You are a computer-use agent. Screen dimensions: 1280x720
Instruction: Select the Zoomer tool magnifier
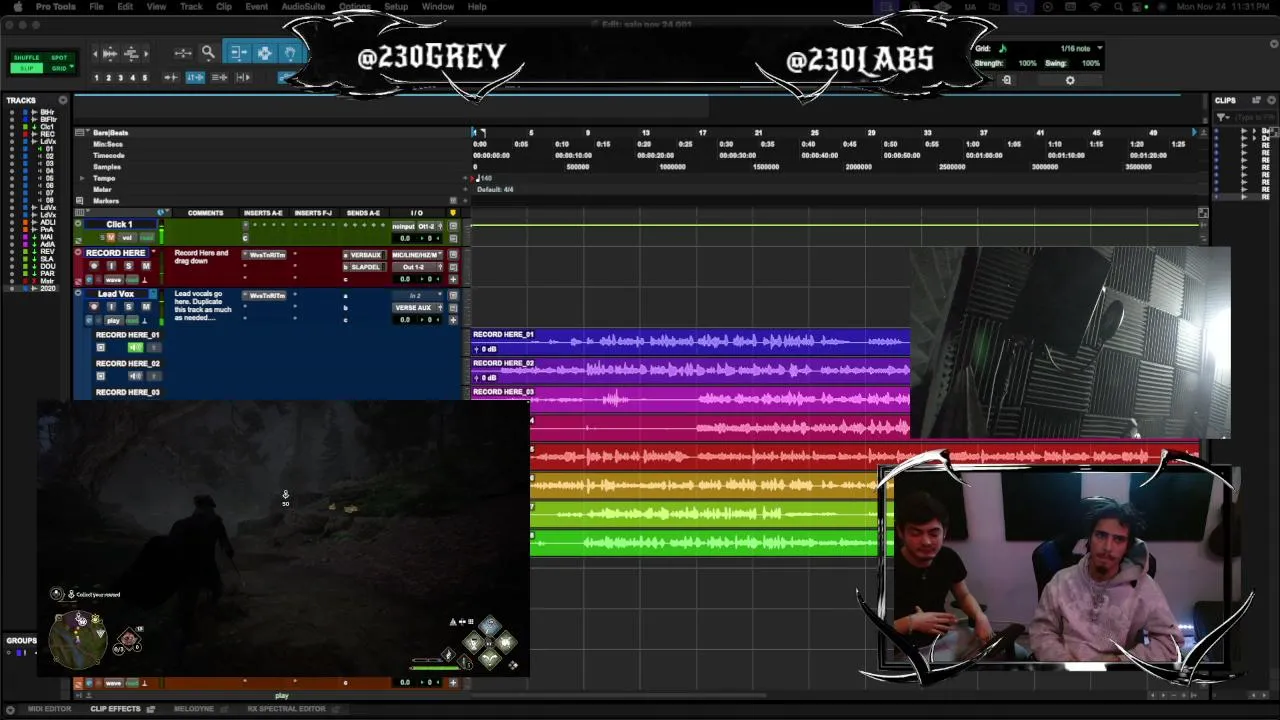208,53
